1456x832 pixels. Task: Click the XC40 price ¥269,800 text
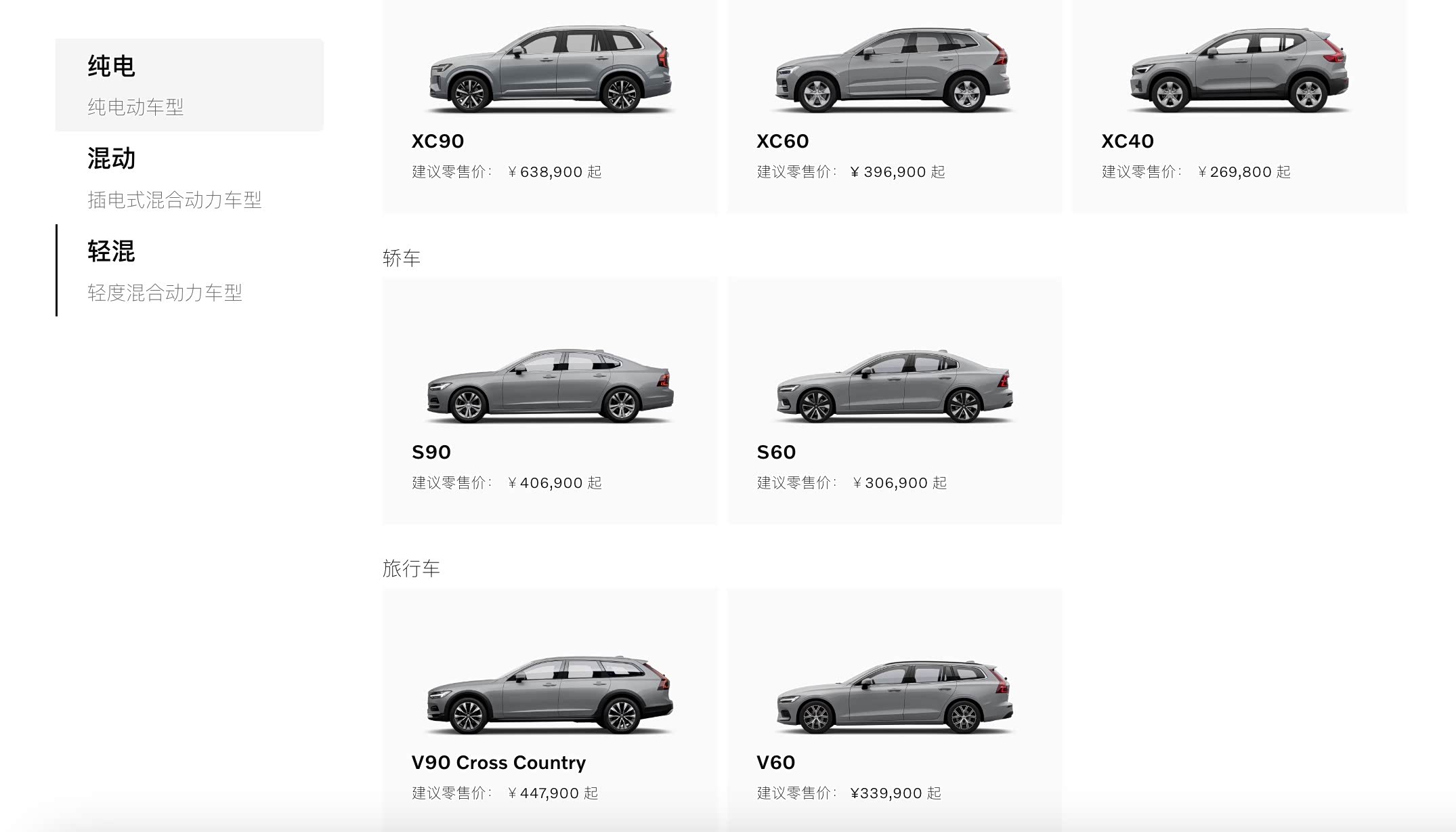coord(1244,172)
